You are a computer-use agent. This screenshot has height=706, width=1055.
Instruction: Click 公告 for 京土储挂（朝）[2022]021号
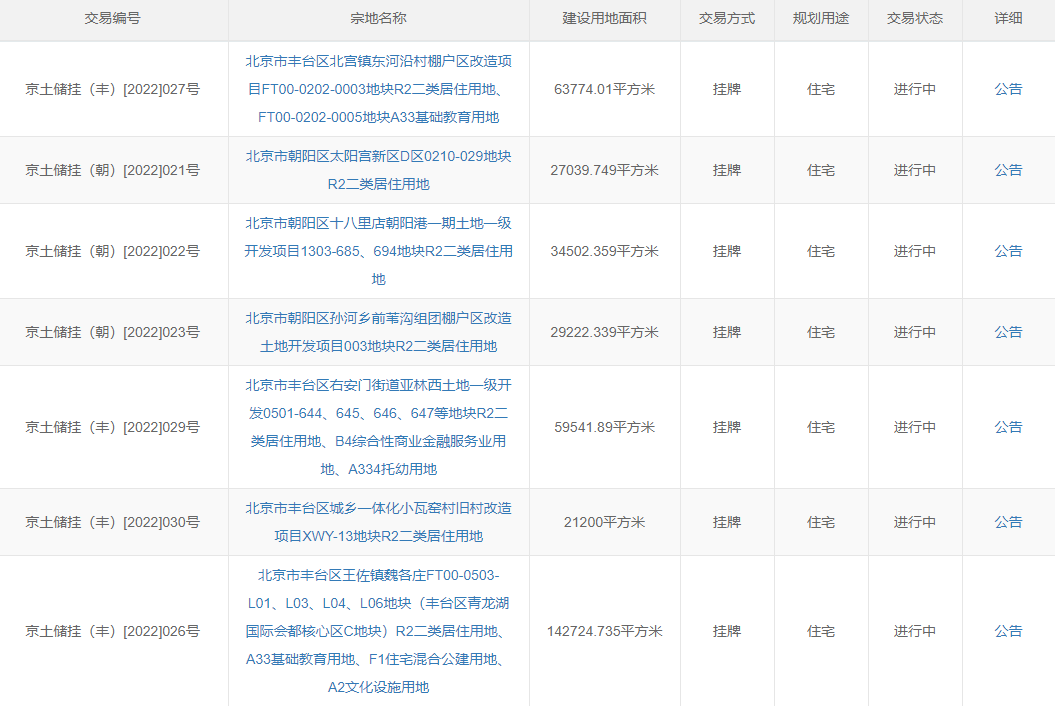click(1008, 170)
